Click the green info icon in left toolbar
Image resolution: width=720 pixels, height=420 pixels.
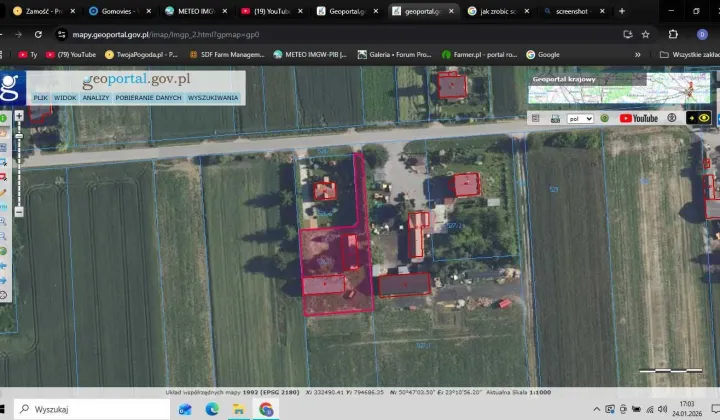pos(4,118)
